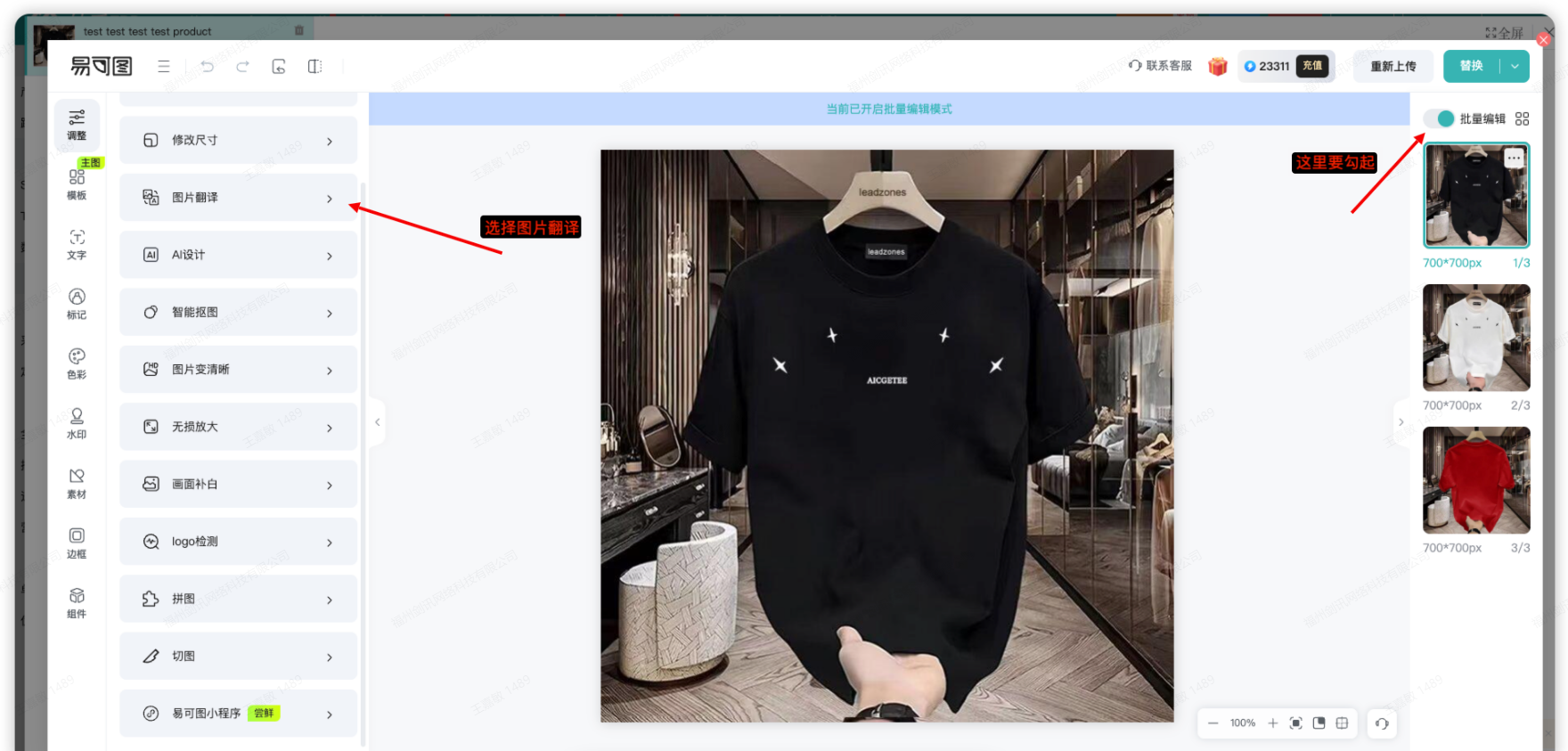Open the dropdown arrow beside 替换
The width and height of the screenshot is (1568, 751).
(1515, 66)
